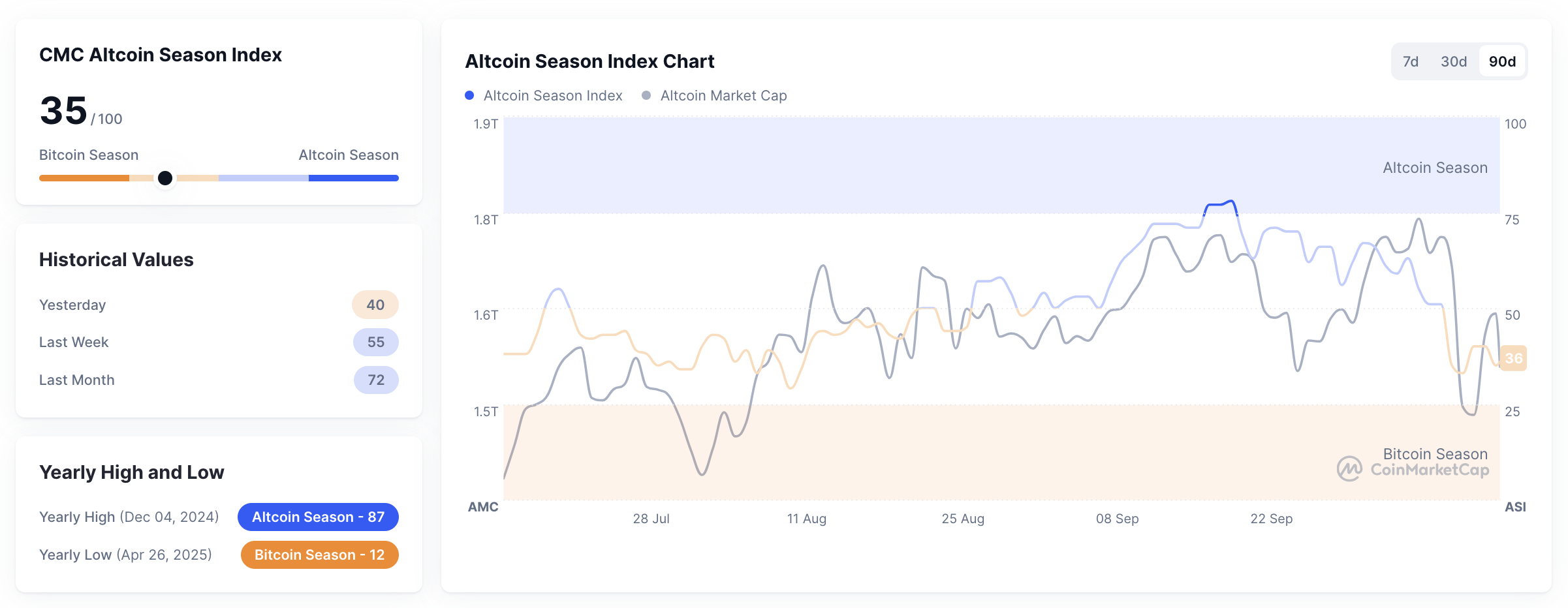Click the Altcoin Season - 87 pill
The image size is (1568, 608).
(x=318, y=517)
